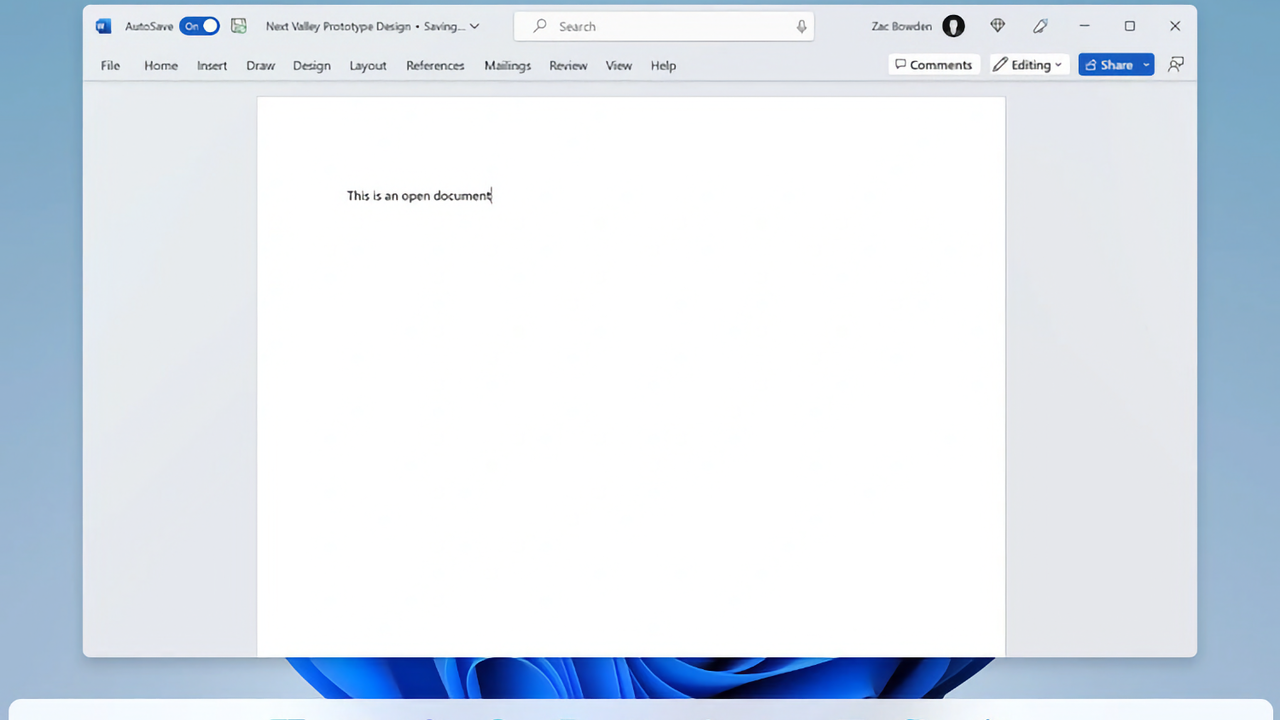Open Zac Bowden account profile picture
The width and height of the screenshot is (1280, 720).
coord(953,27)
